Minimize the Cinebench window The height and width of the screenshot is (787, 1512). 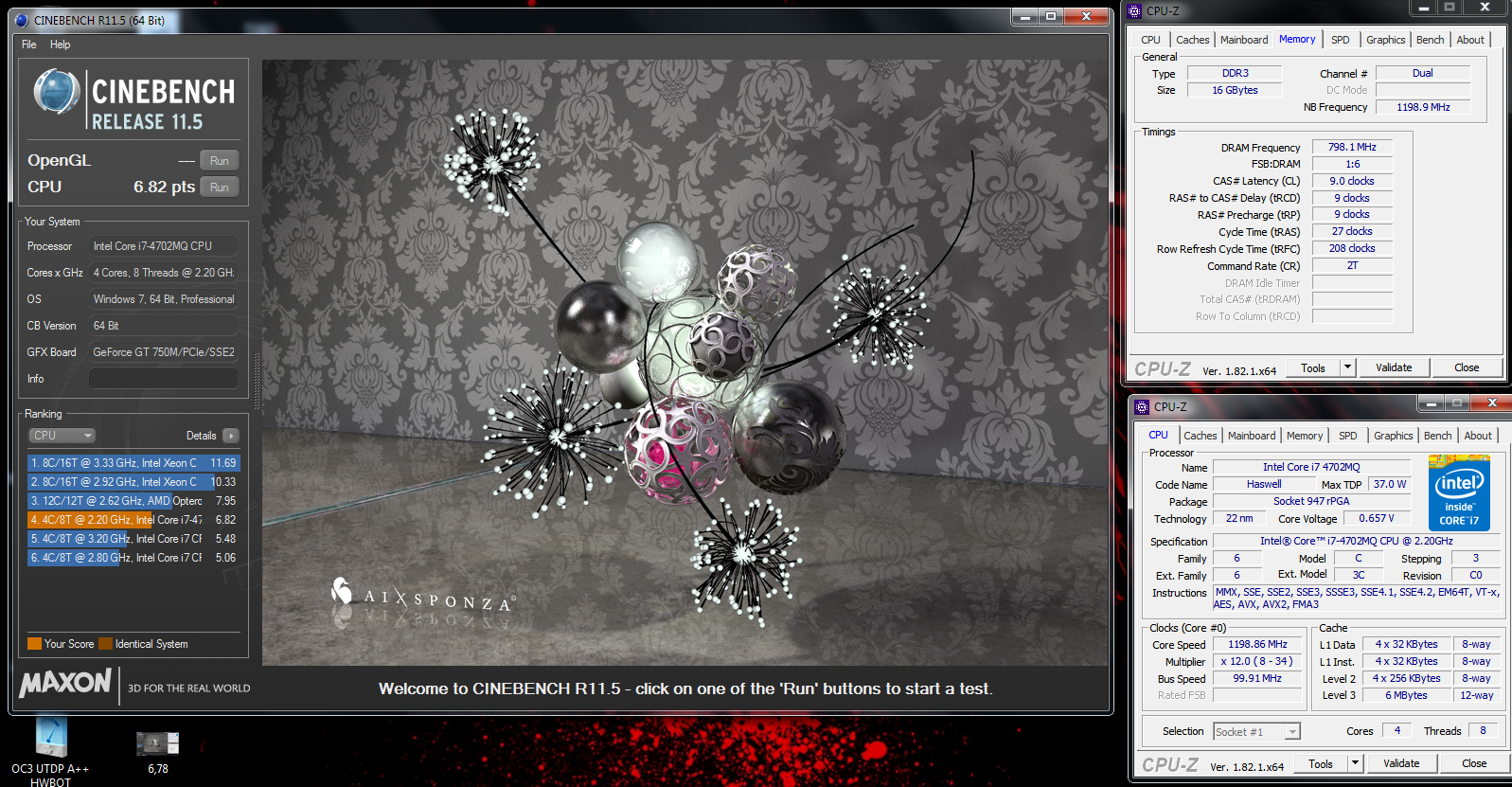click(1023, 17)
